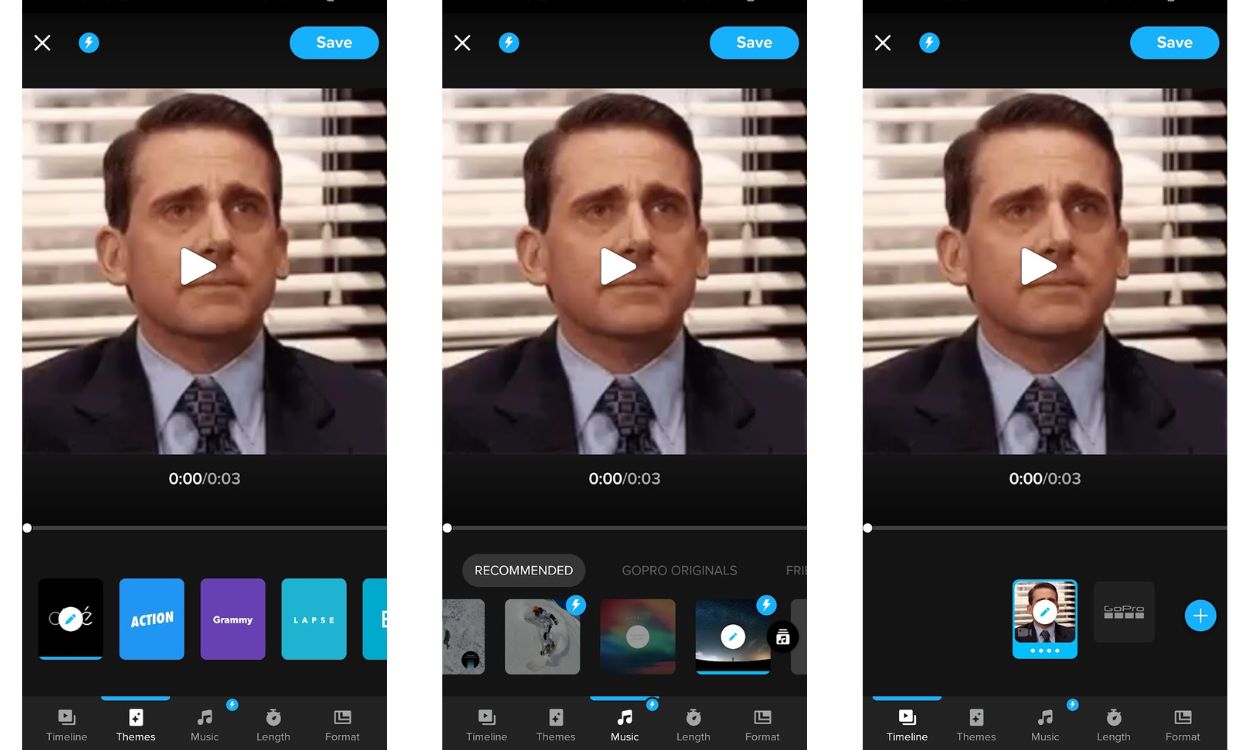This screenshot has height=750, width=1250.
Task: Select the snowboarding song thumbnail
Action: 542,637
